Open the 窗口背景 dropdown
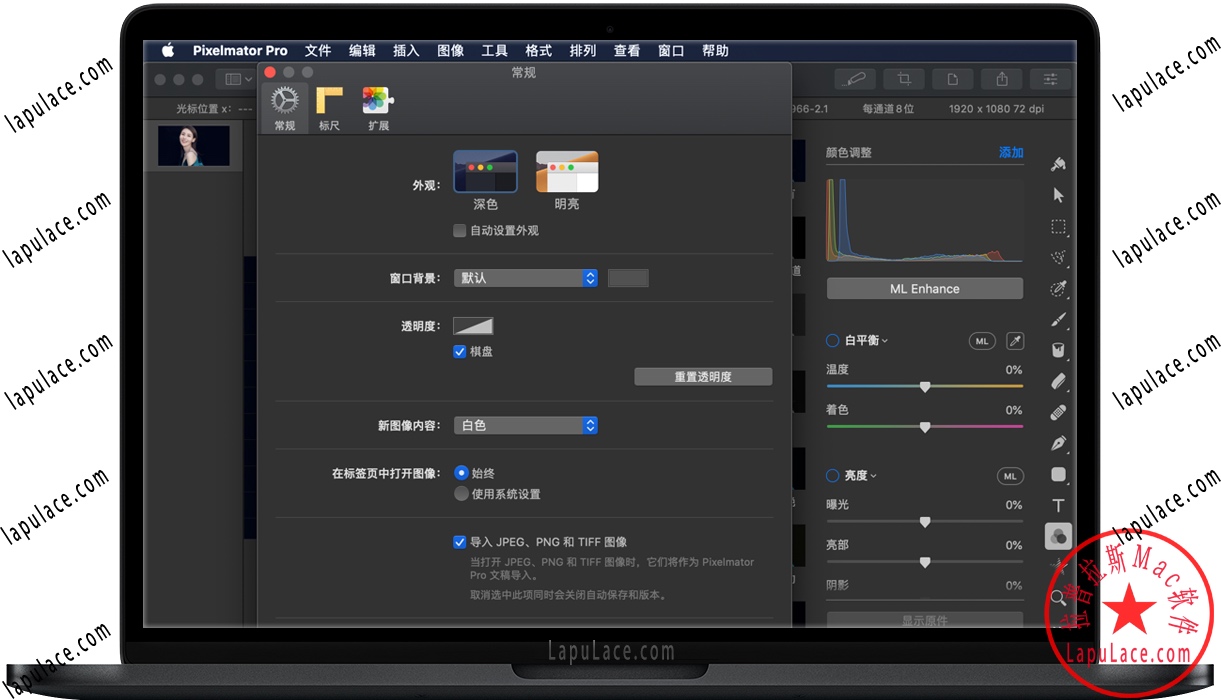Viewport: 1221px width, 700px height. (x=526, y=278)
